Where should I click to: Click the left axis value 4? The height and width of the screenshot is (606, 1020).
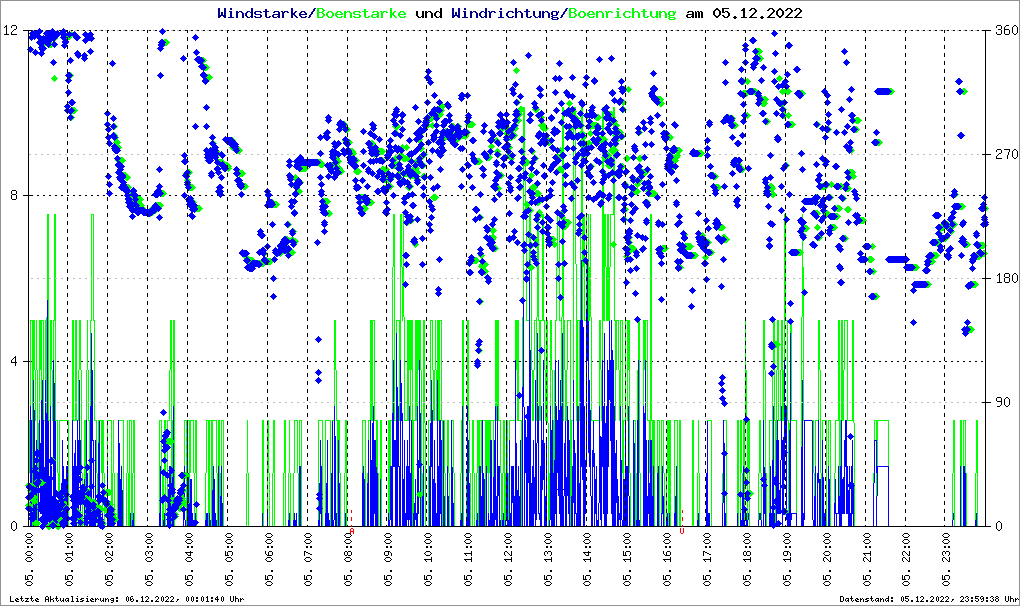[x=14, y=361]
